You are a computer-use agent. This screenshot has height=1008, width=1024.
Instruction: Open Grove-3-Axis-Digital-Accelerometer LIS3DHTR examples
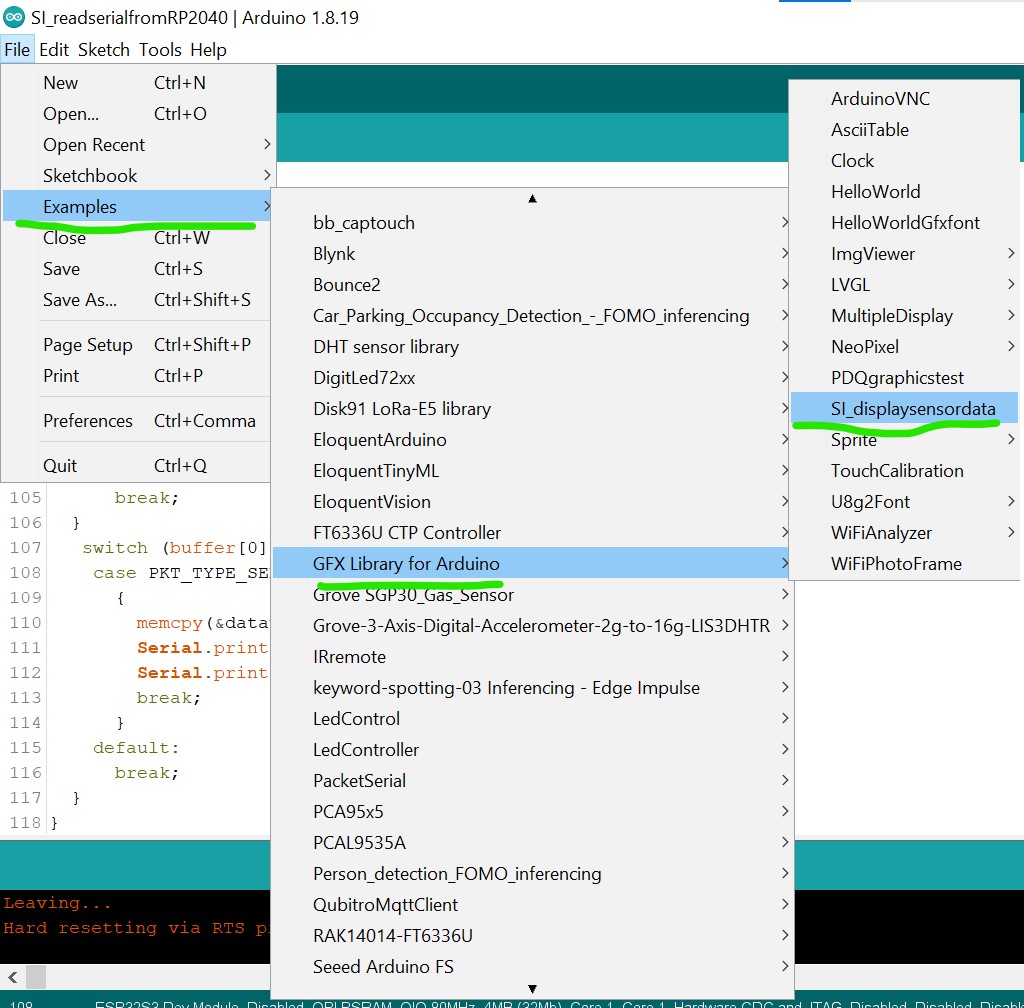pyautogui.click(x=532, y=625)
